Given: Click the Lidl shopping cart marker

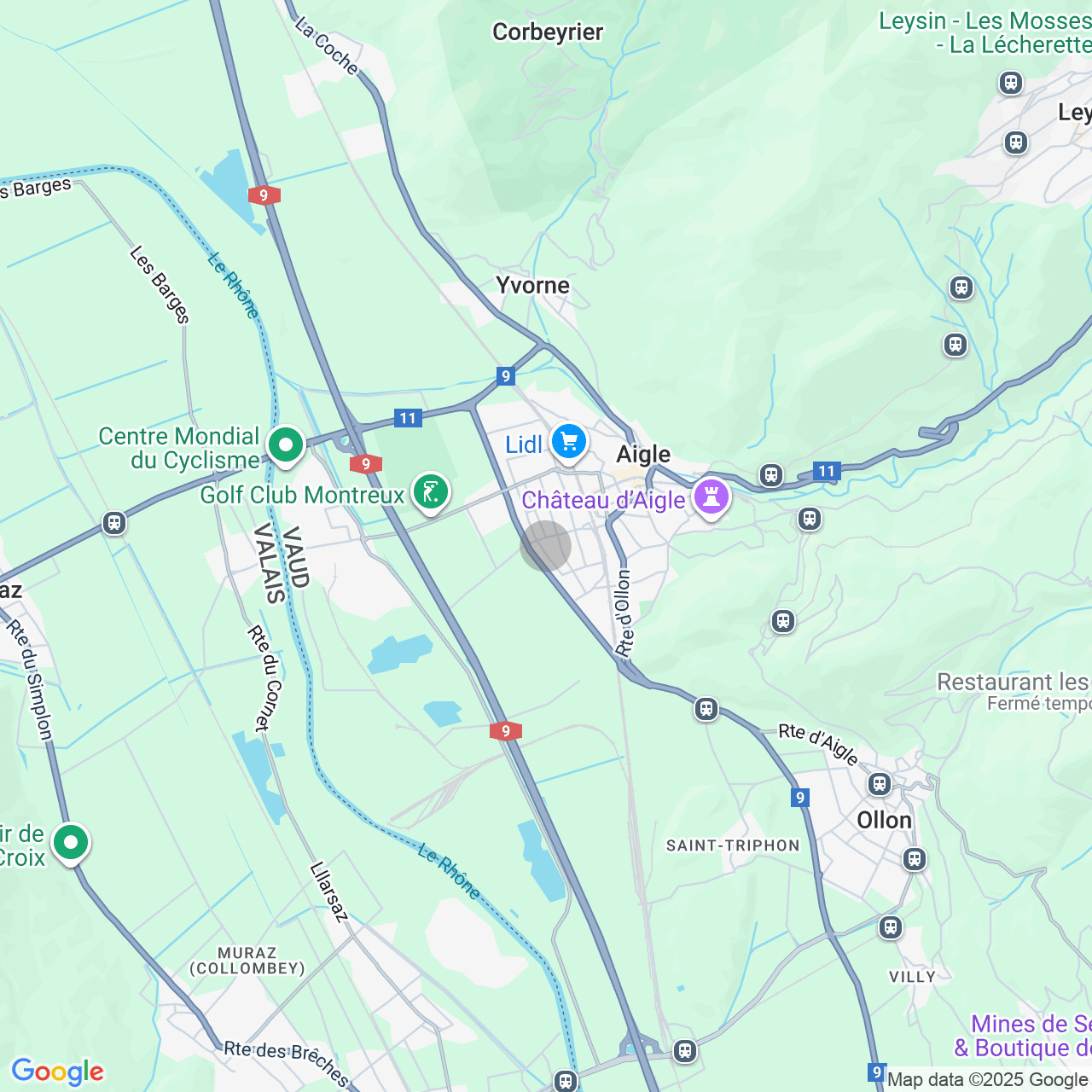Looking at the screenshot, I should pos(569,443).
